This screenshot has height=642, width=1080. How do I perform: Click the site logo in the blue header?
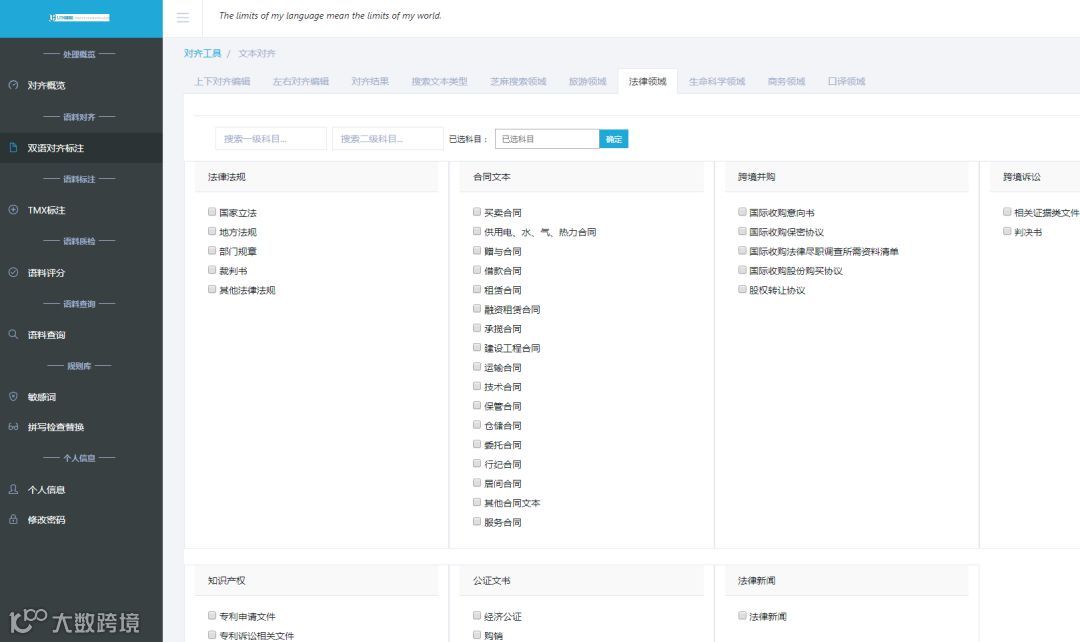click(x=80, y=18)
